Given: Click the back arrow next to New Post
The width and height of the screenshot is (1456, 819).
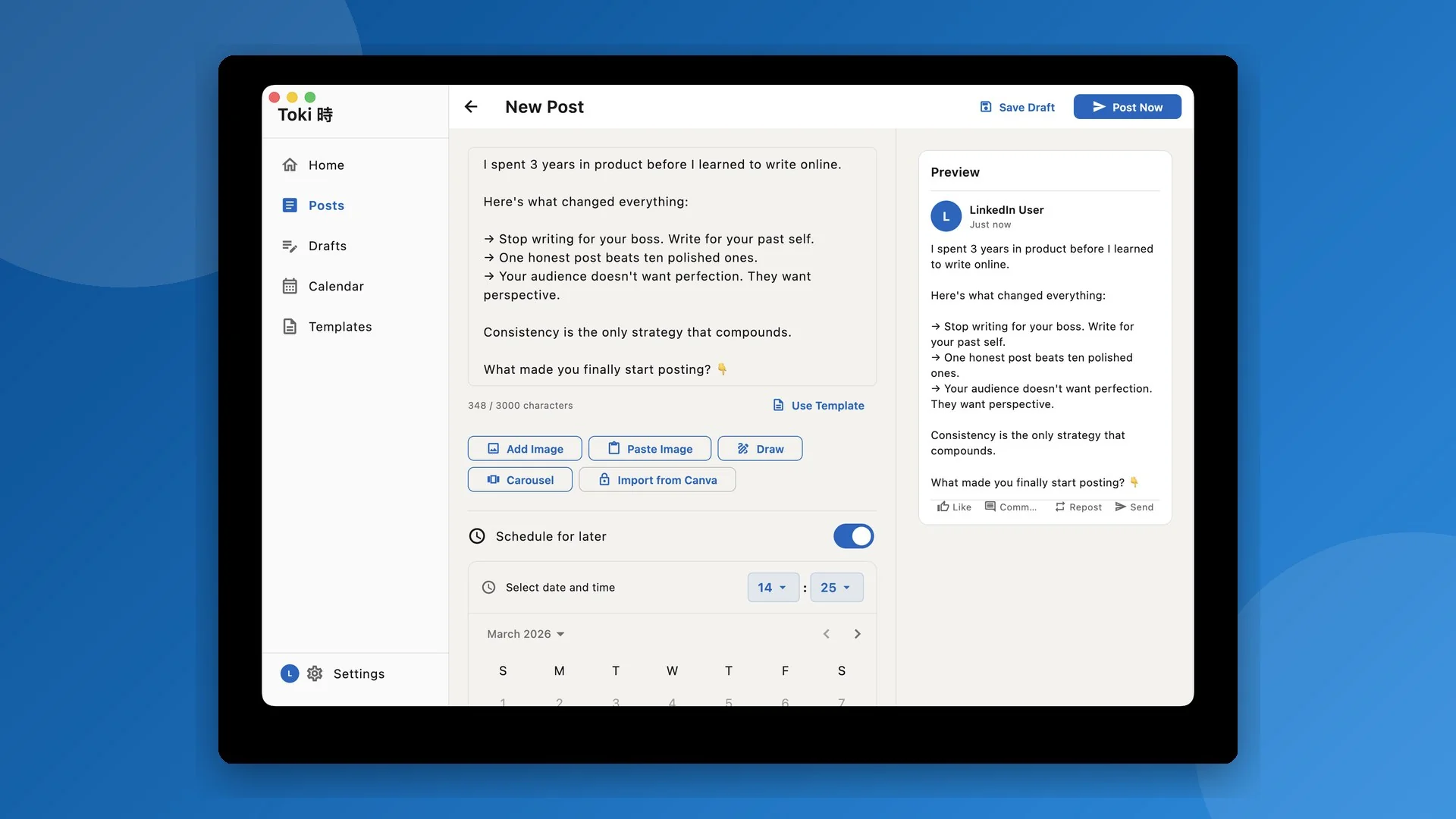Looking at the screenshot, I should 471,106.
